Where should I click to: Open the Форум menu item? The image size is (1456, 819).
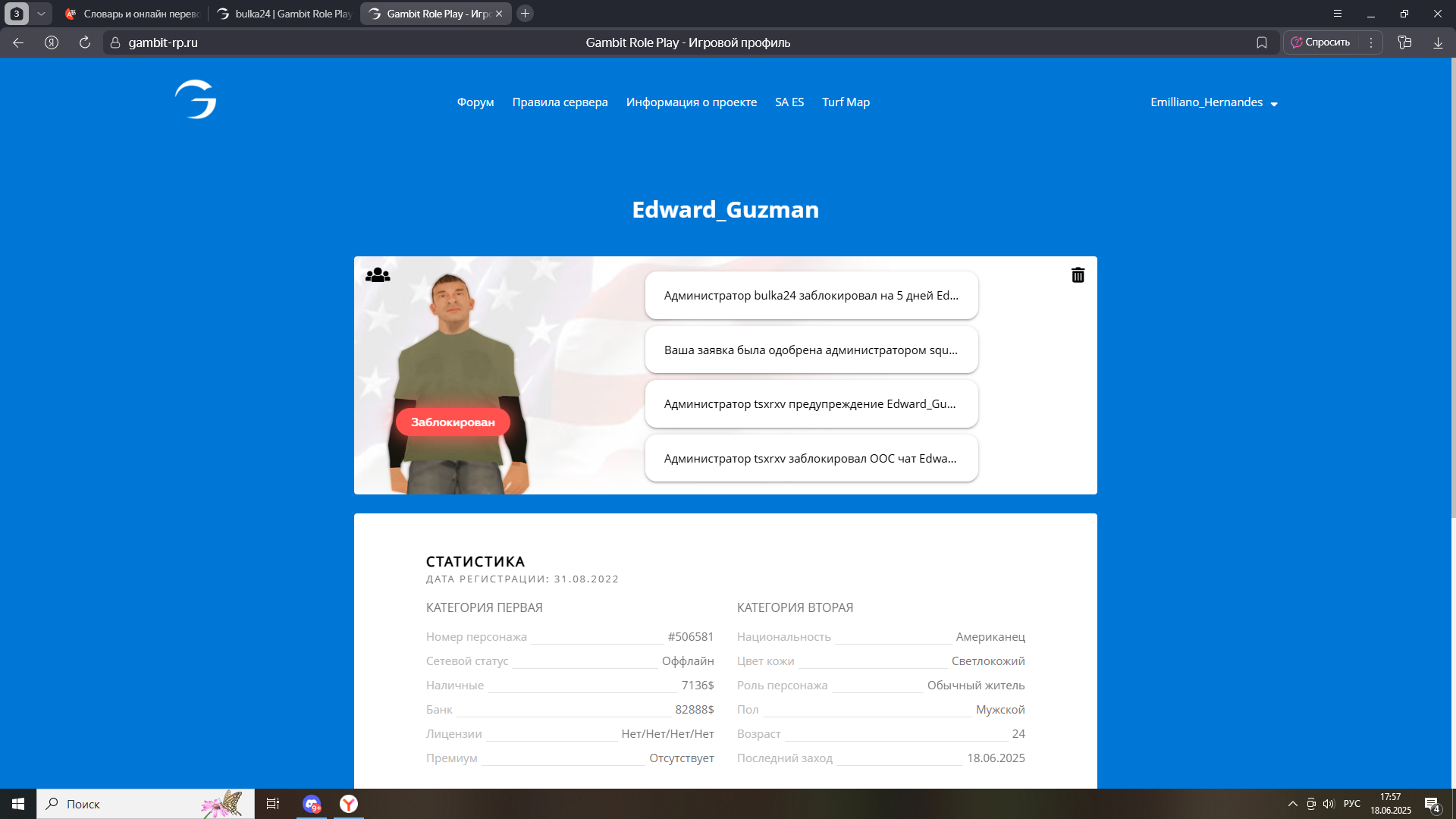pyautogui.click(x=475, y=102)
